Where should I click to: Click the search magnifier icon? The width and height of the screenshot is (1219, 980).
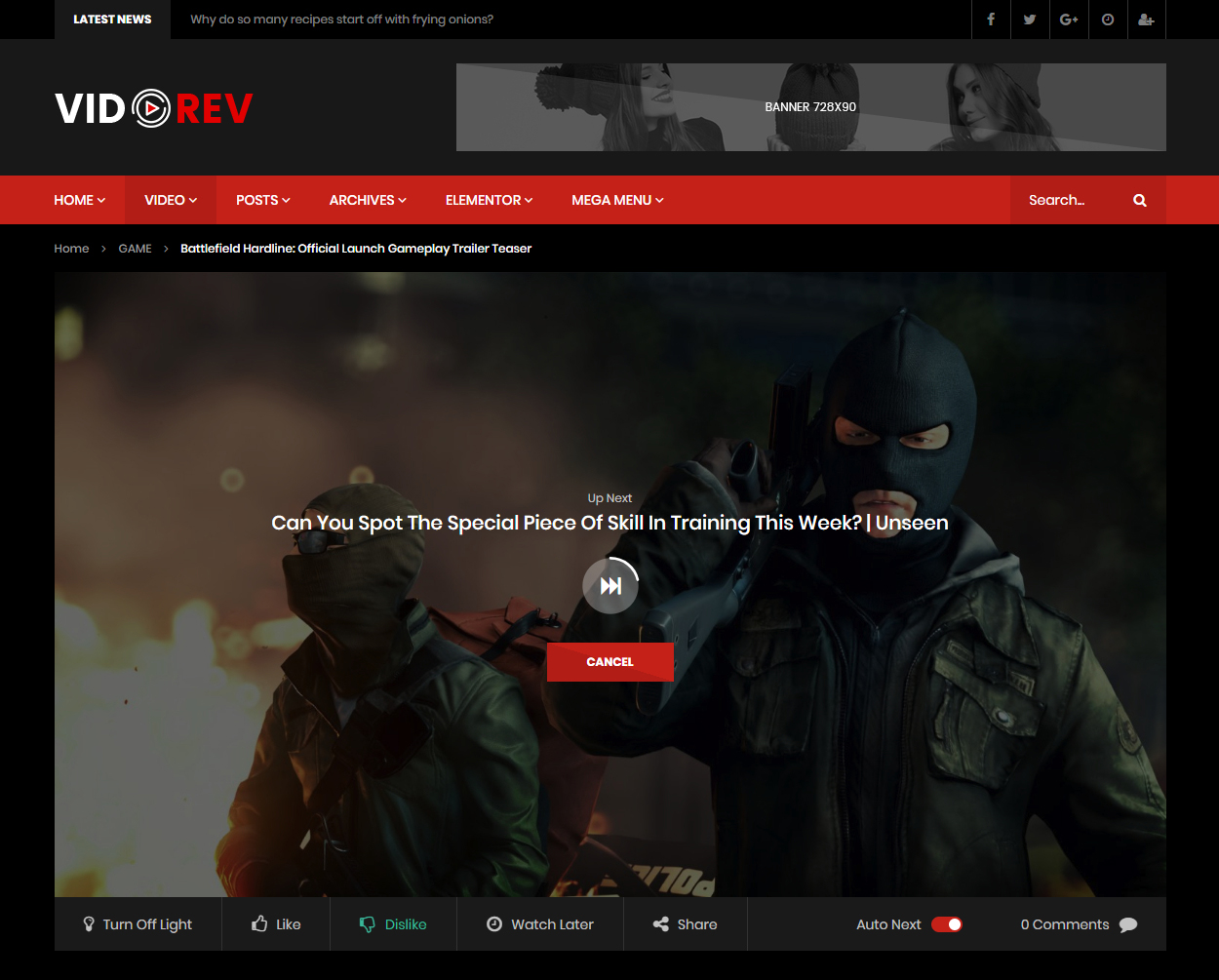coord(1140,200)
